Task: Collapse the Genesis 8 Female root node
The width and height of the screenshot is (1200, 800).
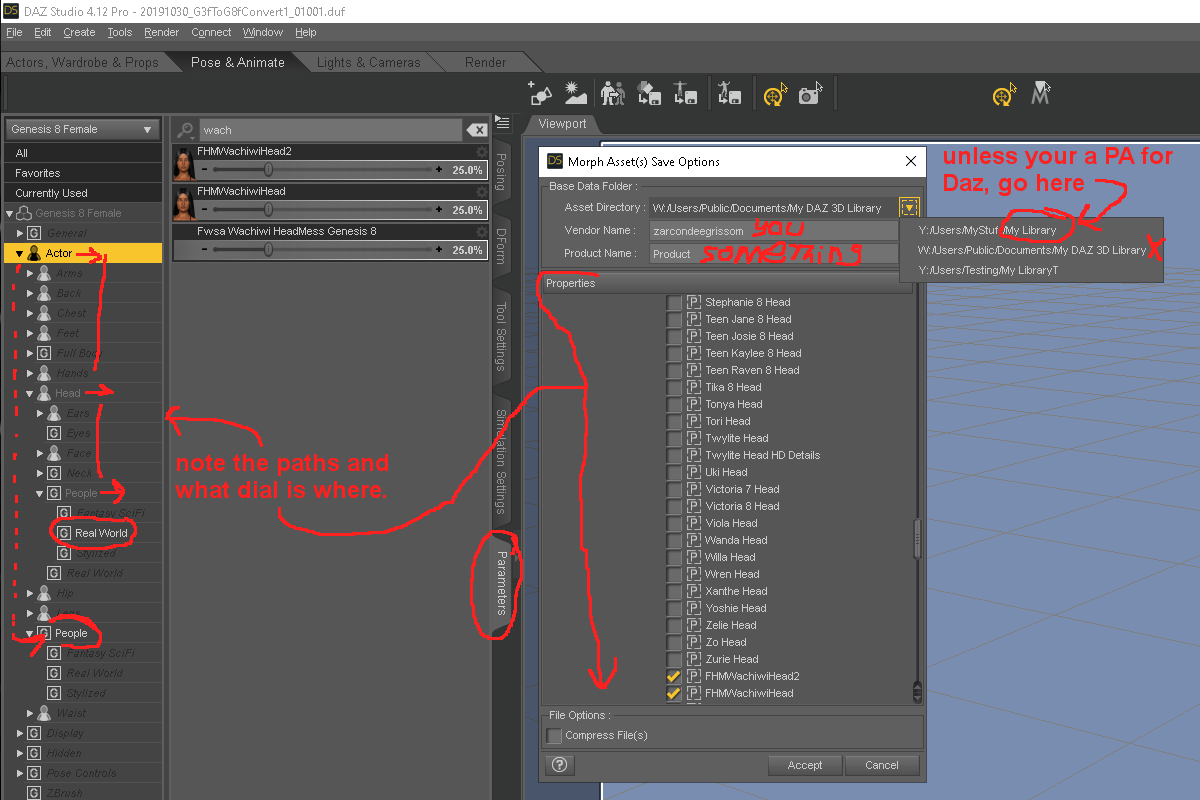Action: pyautogui.click(x=11, y=213)
